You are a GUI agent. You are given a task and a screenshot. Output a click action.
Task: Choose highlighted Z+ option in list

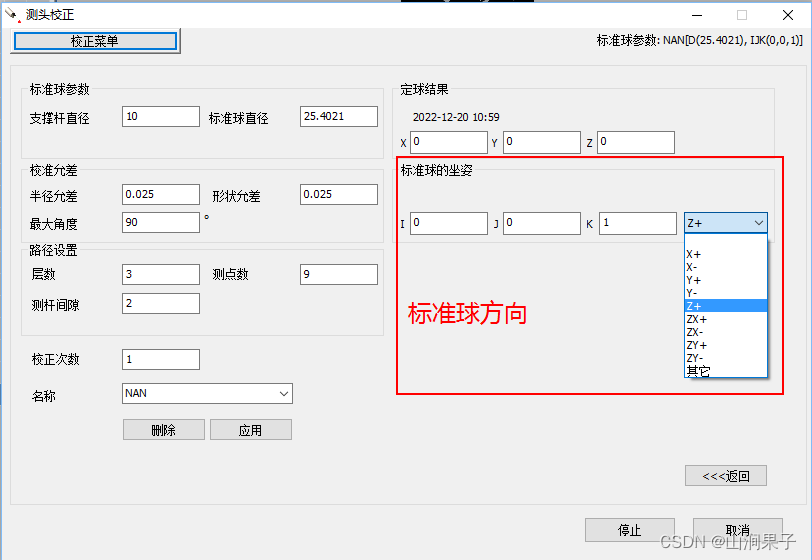pyautogui.click(x=726, y=306)
